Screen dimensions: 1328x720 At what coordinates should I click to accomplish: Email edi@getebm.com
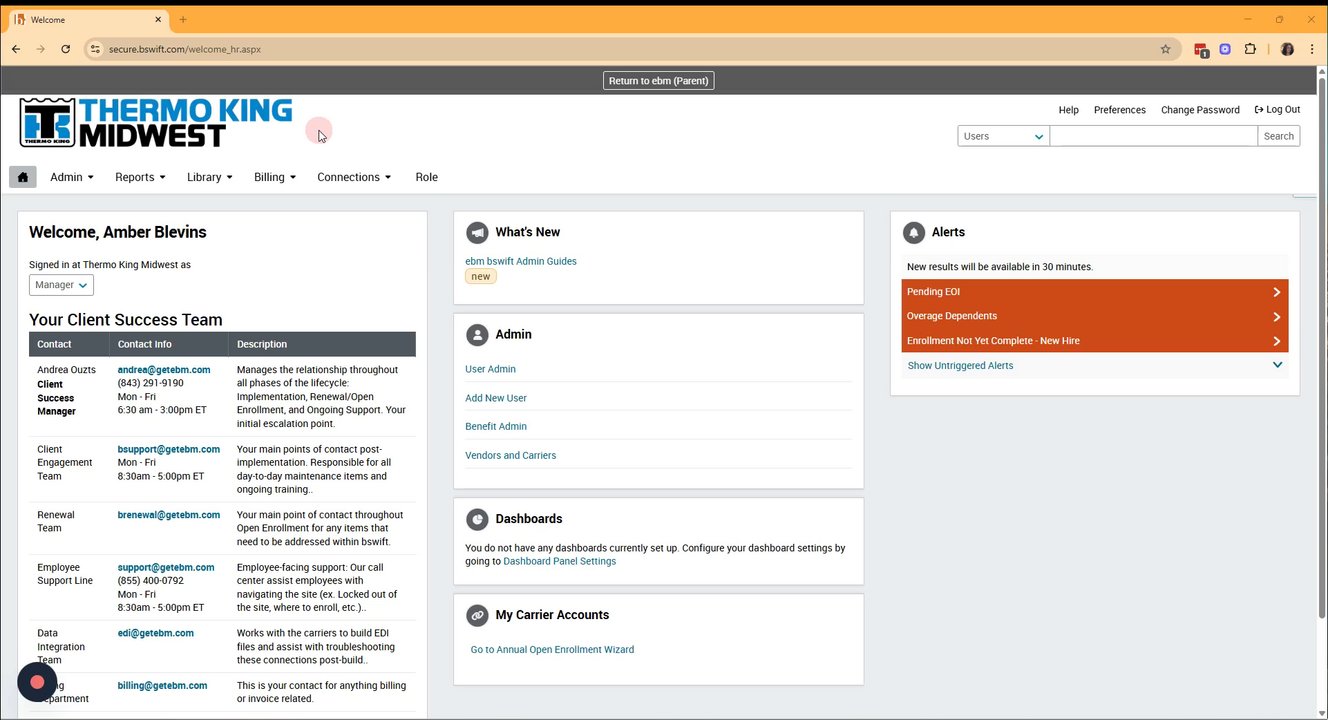(x=156, y=633)
